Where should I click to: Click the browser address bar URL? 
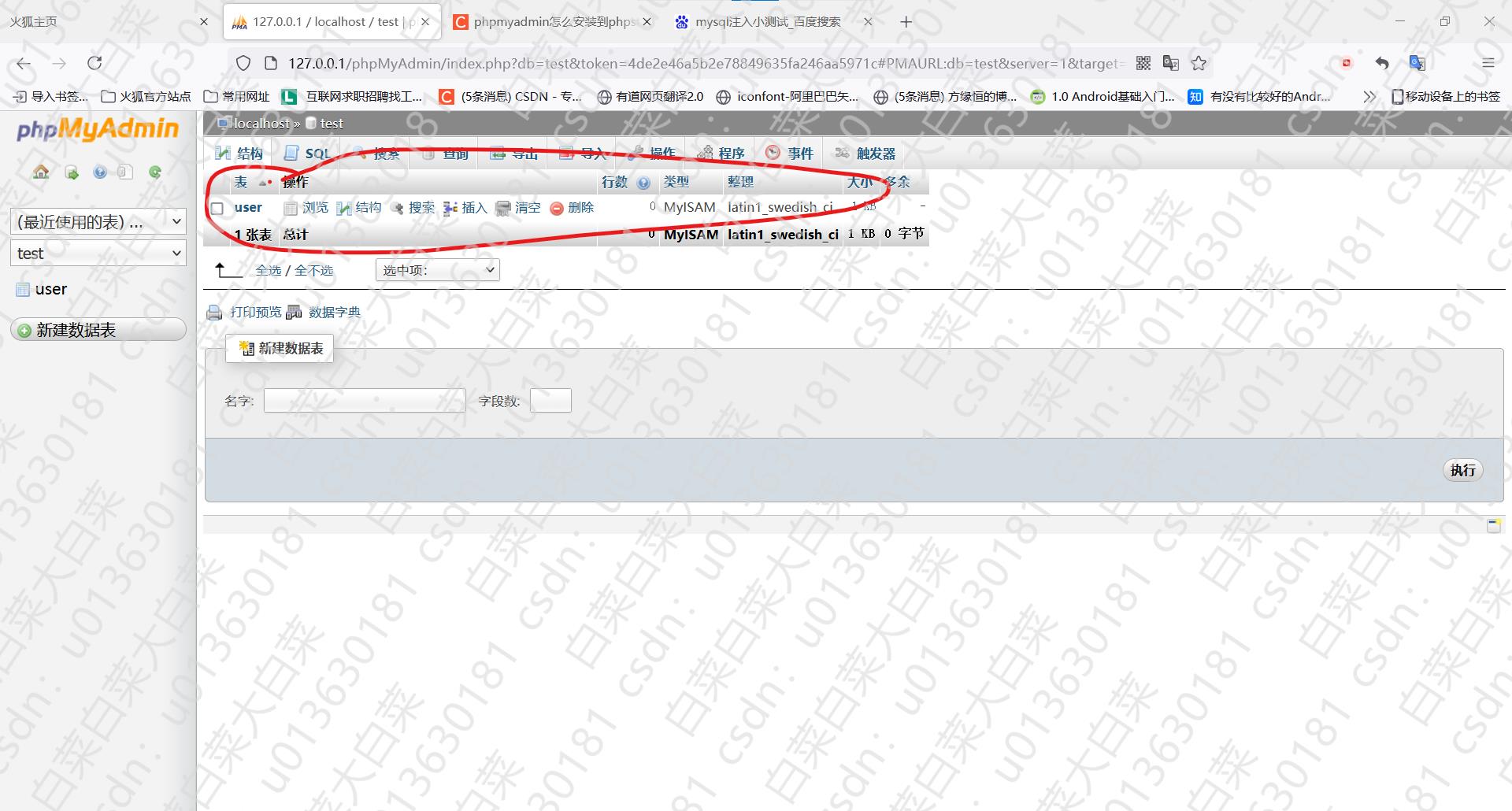705,63
